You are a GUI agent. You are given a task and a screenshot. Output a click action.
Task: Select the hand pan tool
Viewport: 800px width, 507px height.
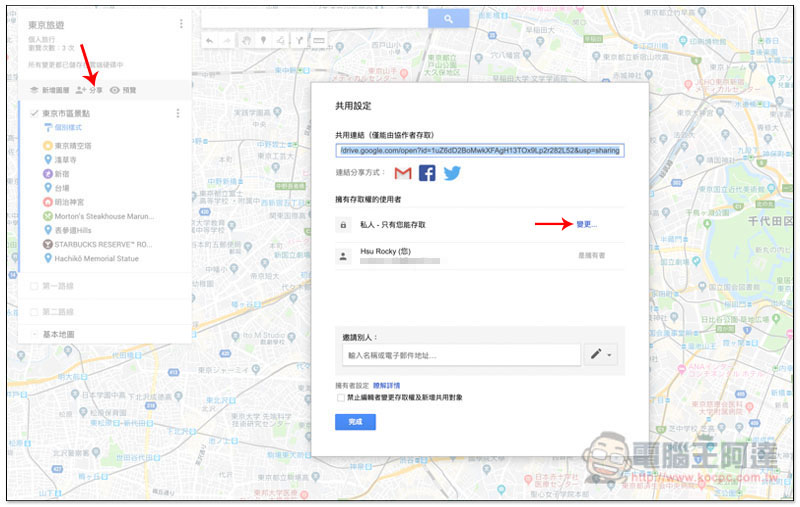[x=246, y=41]
